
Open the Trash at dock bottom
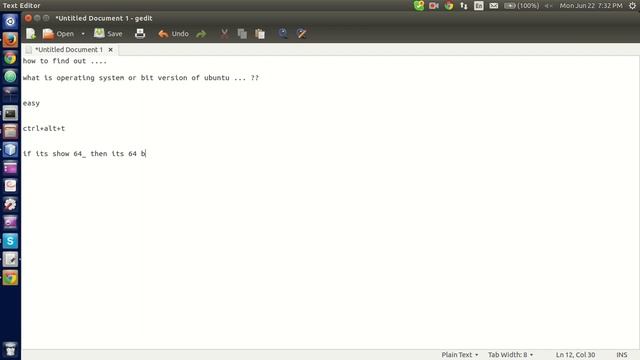tap(10, 349)
